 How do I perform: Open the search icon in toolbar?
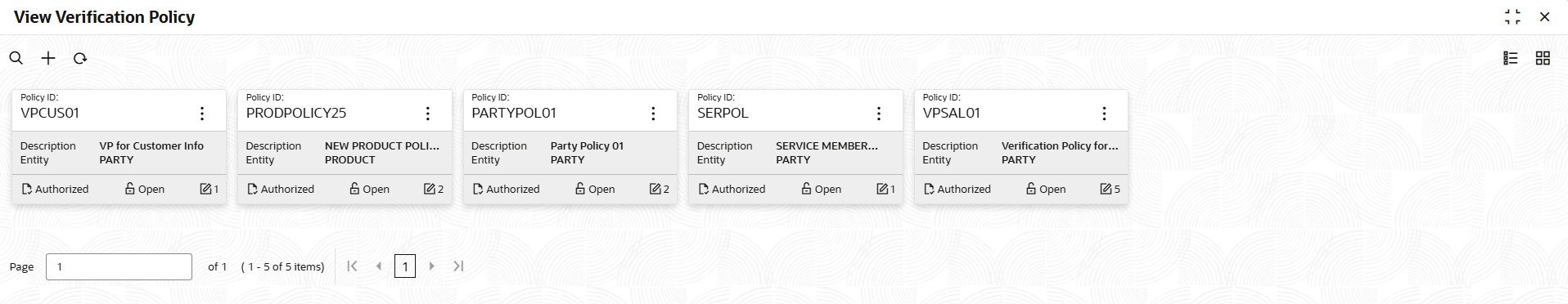(16, 58)
